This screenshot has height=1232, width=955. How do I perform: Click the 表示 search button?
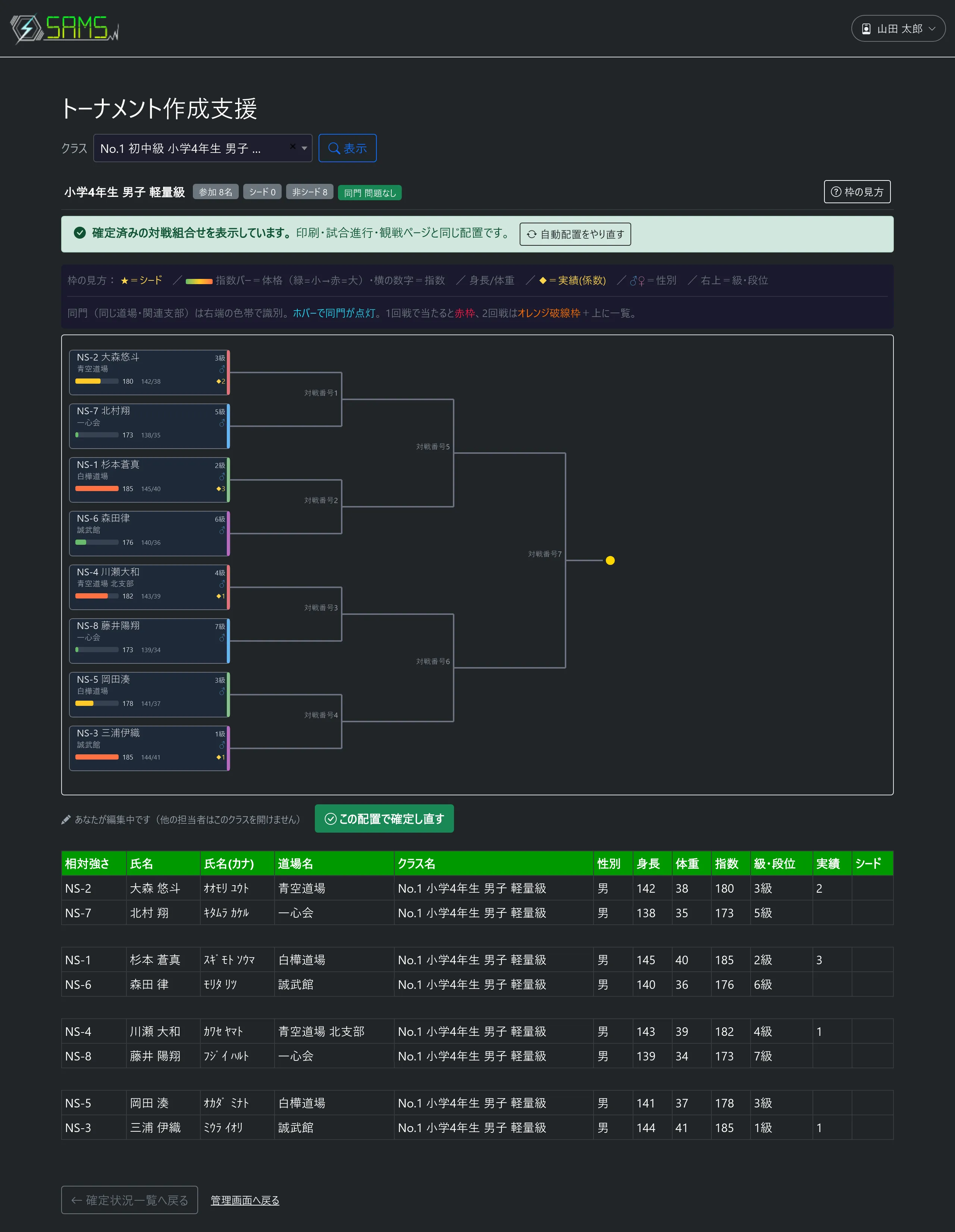[347, 148]
